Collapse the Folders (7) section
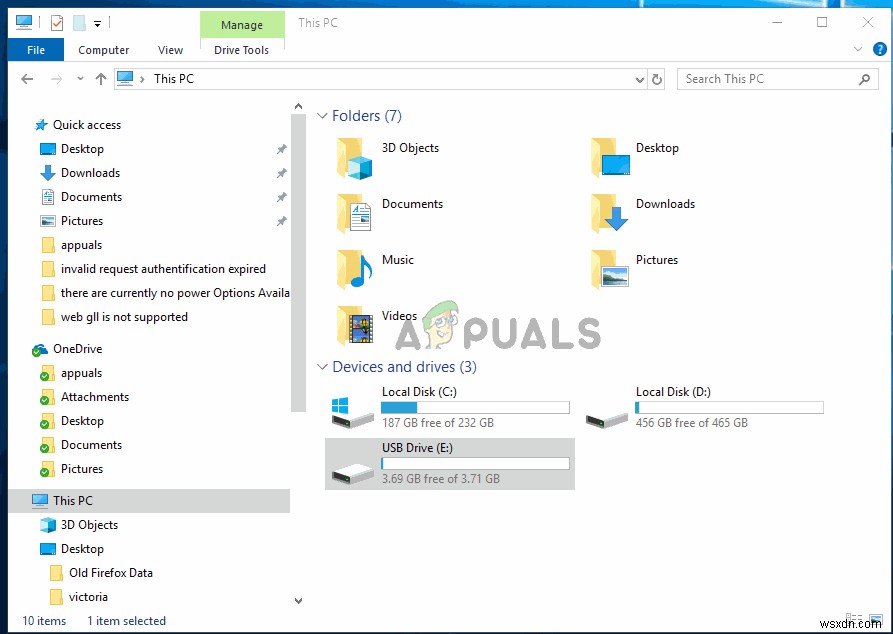The height and width of the screenshot is (634, 893). 322,115
